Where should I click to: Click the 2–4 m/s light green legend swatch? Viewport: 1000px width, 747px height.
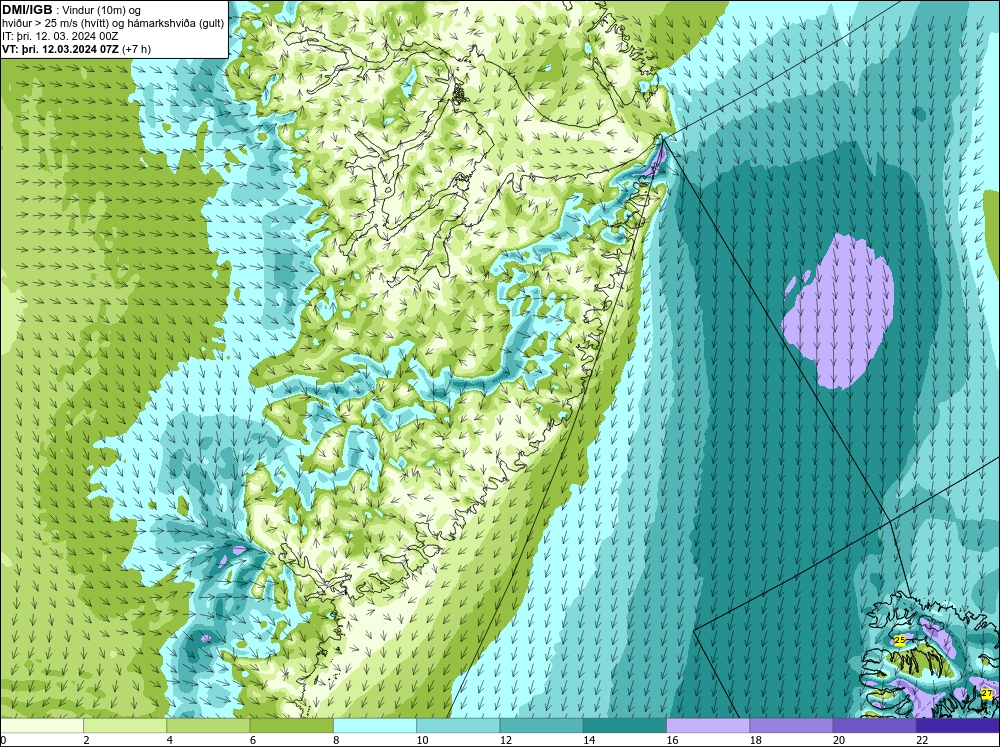tap(125, 725)
